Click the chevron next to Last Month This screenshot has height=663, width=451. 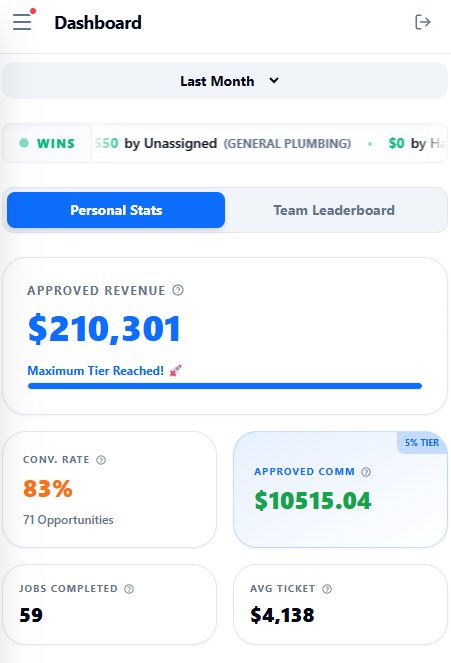[x=274, y=80]
